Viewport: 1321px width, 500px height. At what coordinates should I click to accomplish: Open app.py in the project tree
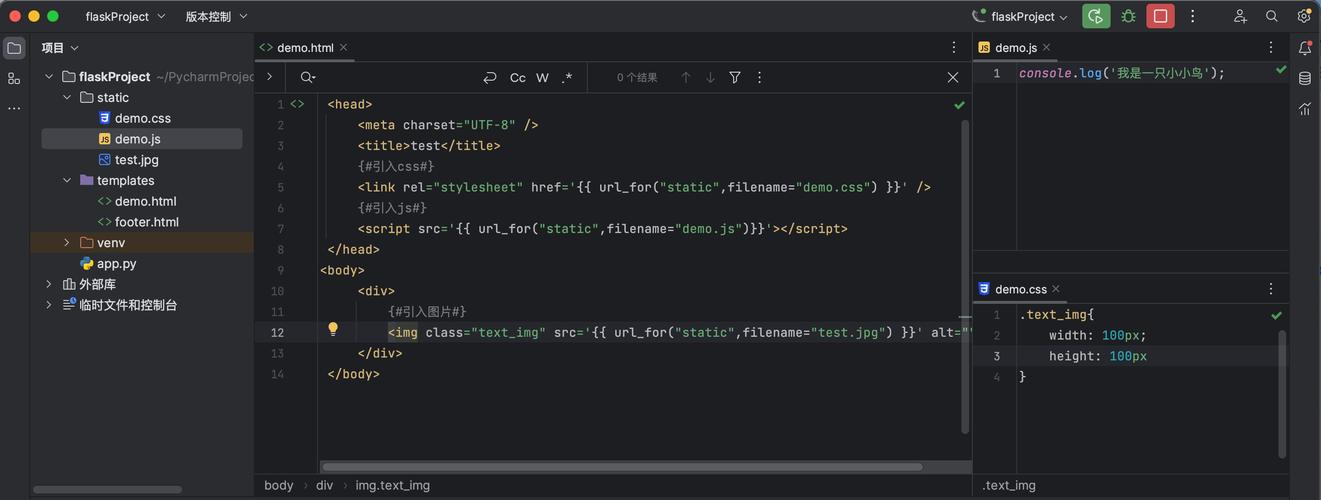[116, 264]
